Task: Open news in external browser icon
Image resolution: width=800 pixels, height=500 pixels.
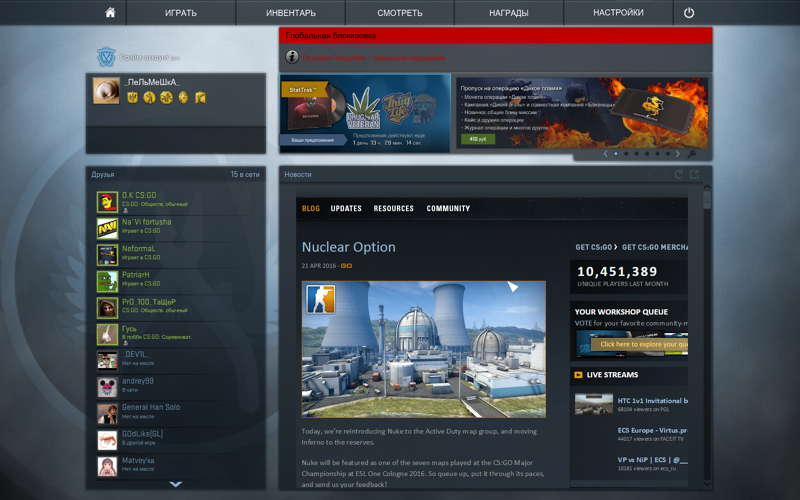Action: [694, 174]
